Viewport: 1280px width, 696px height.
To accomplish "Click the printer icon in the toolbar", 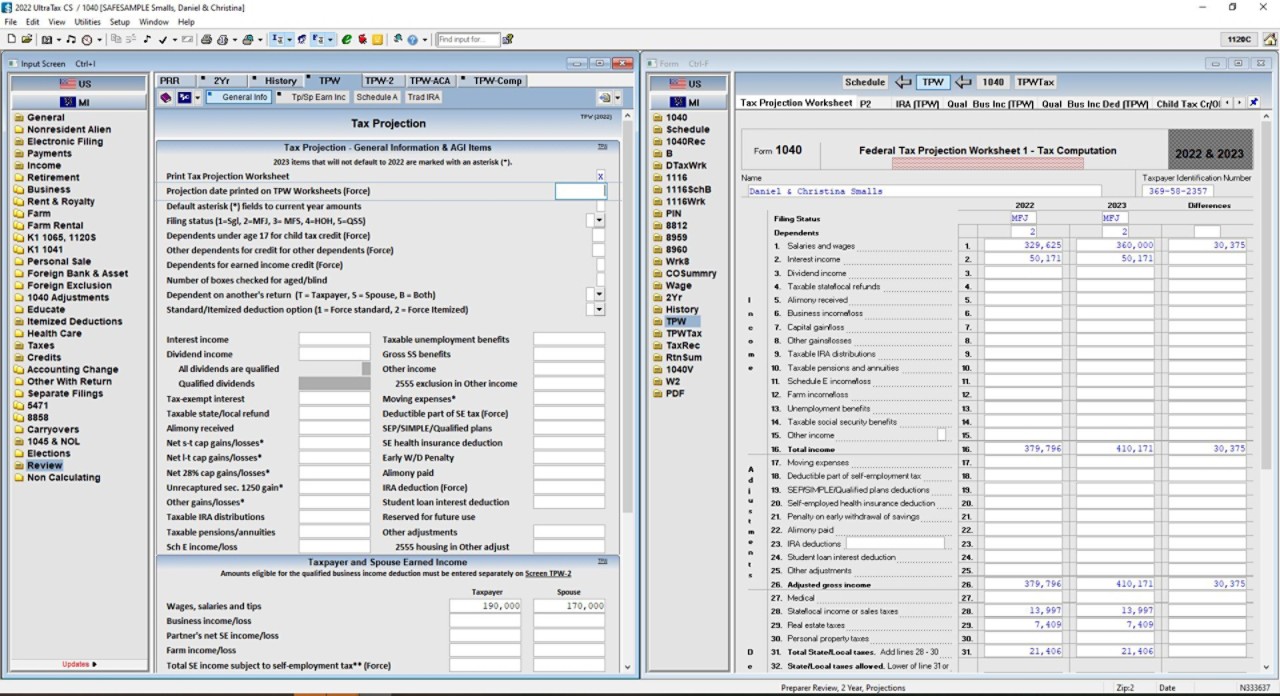I will (207, 40).
